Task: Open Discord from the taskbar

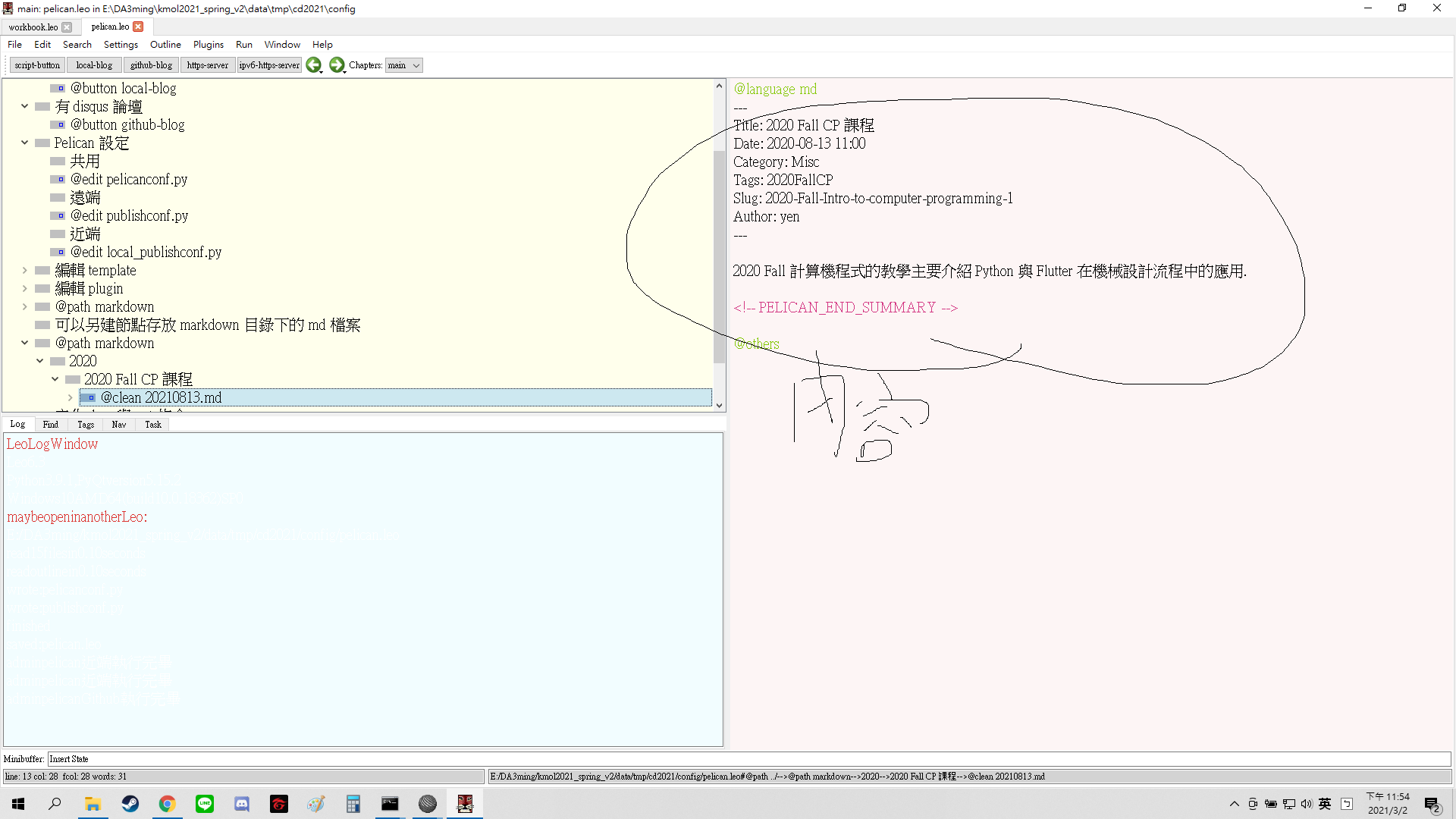Action: [x=242, y=804]
